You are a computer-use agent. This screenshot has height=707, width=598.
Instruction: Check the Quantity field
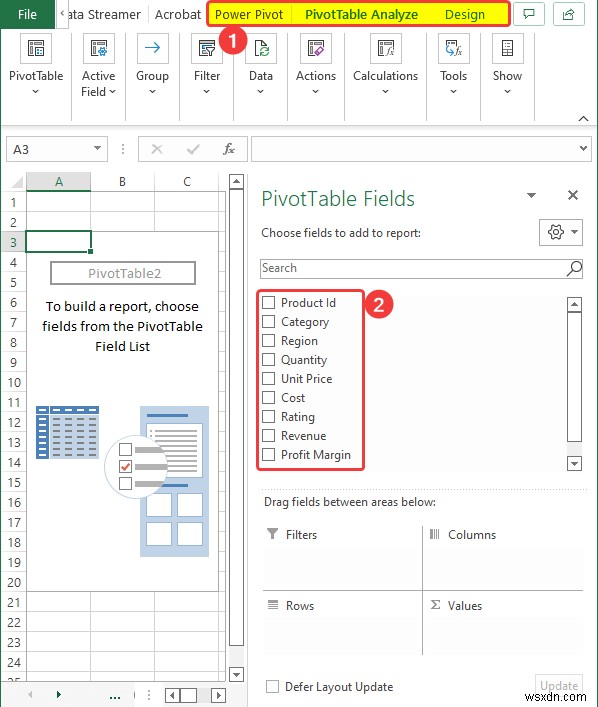click(268, 359)
